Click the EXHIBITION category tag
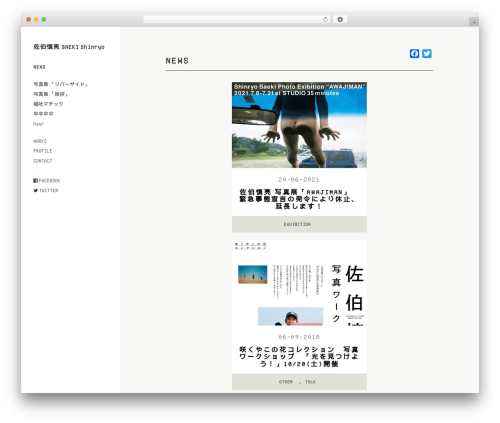The height and width of the screenshot is (423, 500). pos(297,224)
